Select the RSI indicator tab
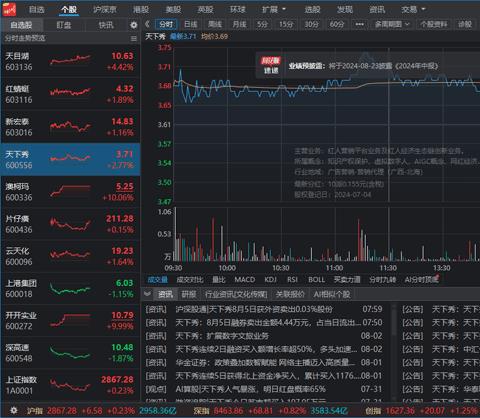 click(292, 280)
